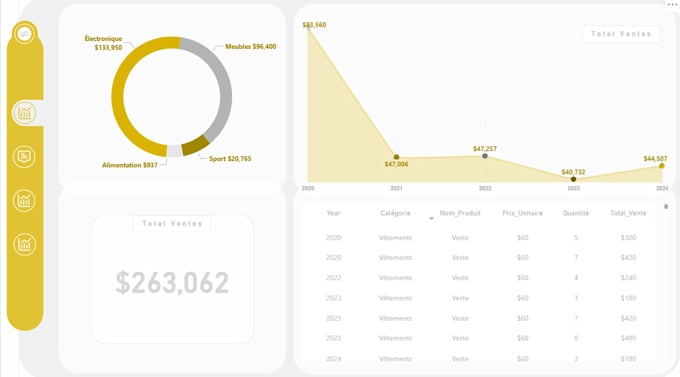Click the $240 Total_Vente table cell

[628, 278]
